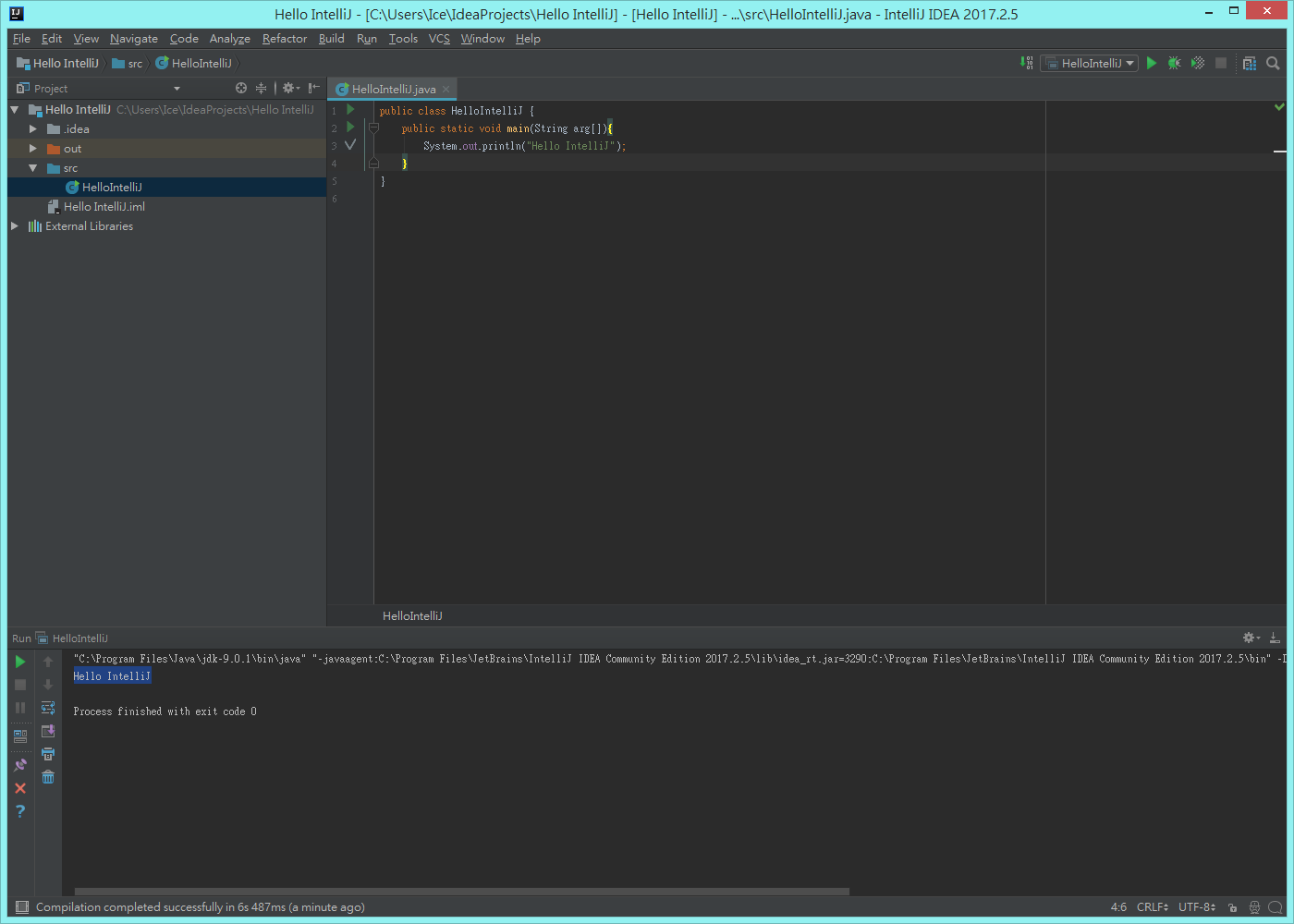The image size is (1294, 924).
Task: Select Hello IntelliJ.iml file
Action: coord(104,207)
